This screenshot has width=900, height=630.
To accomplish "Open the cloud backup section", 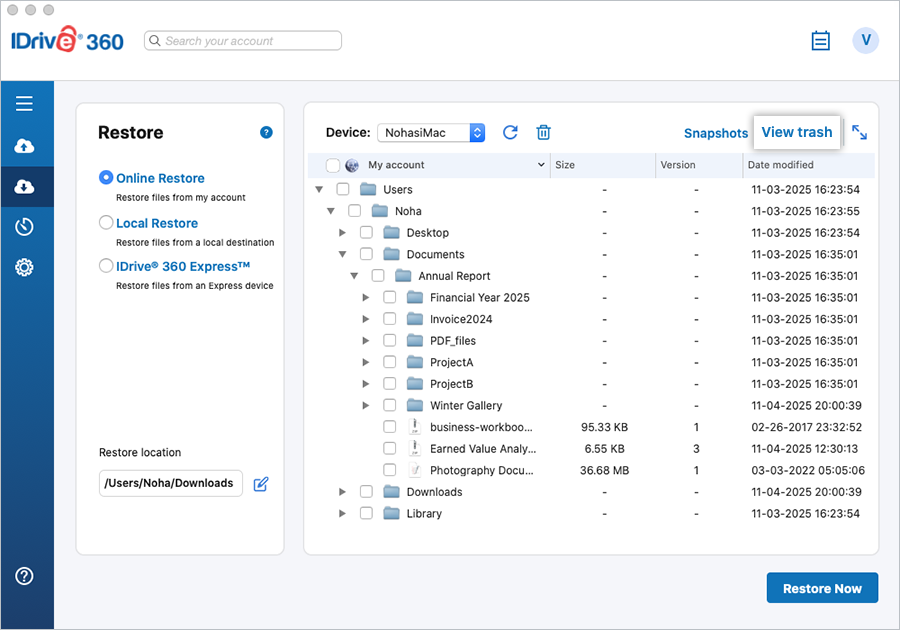I will [25, 146].
